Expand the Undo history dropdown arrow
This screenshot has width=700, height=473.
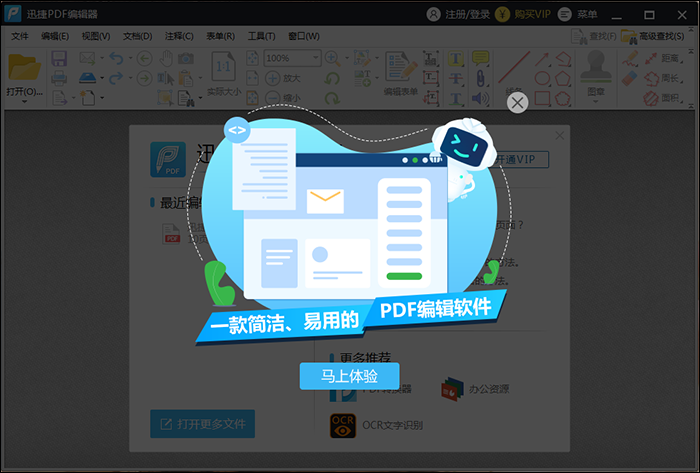tap(130, 58)
